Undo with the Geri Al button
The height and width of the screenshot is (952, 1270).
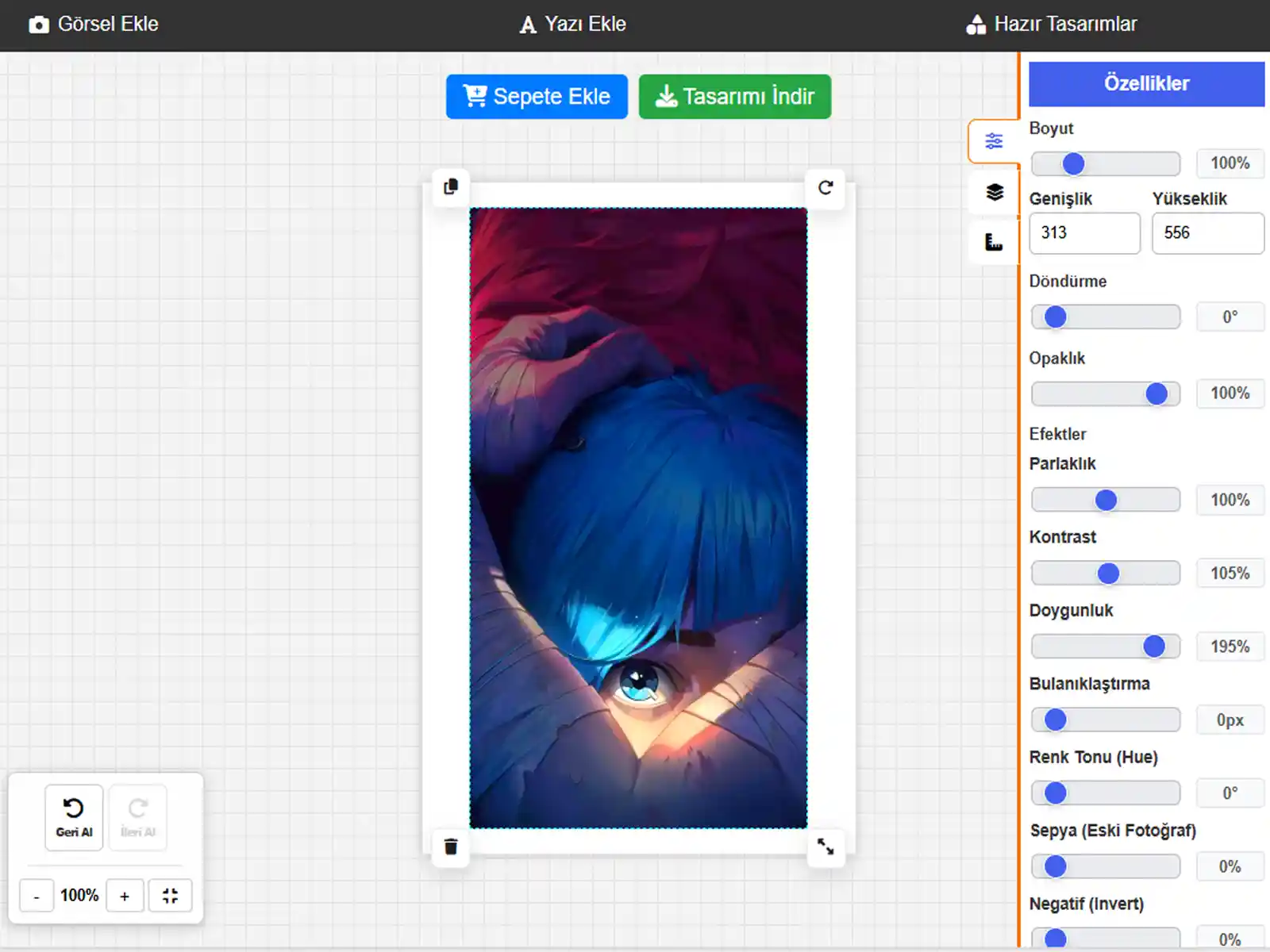(x=74, y=817)
